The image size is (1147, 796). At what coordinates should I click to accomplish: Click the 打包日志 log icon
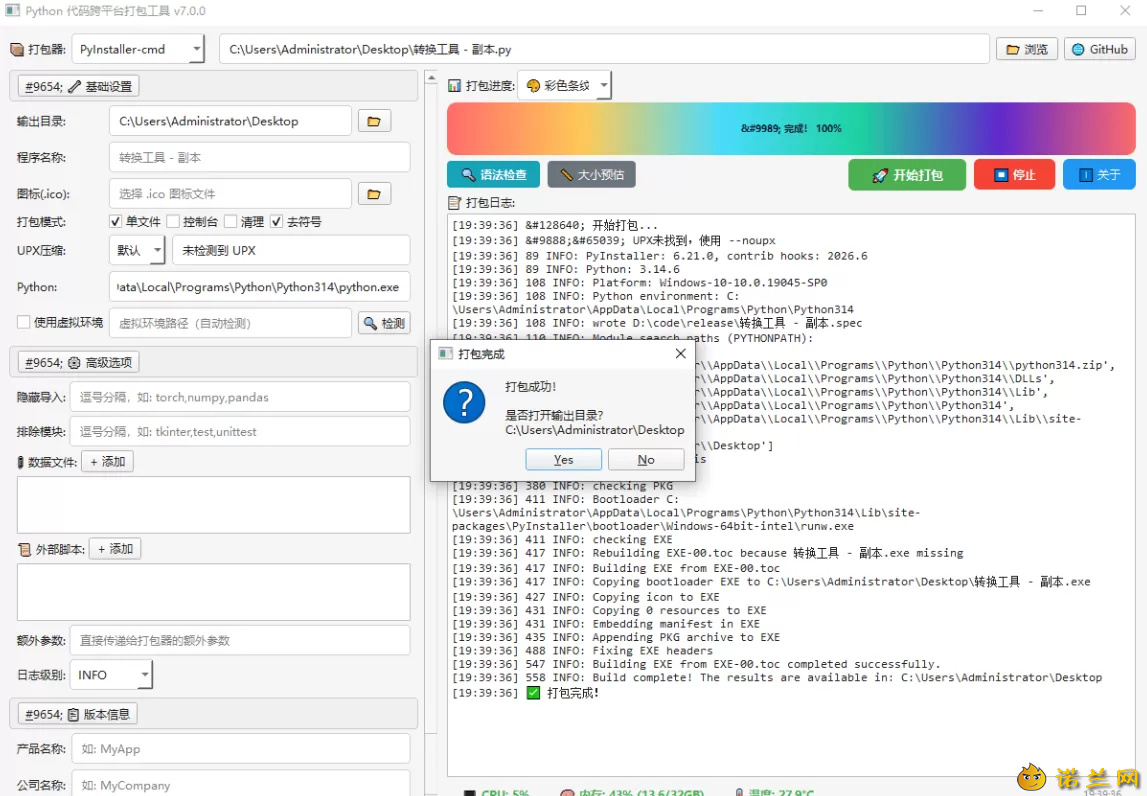point(454,203)
